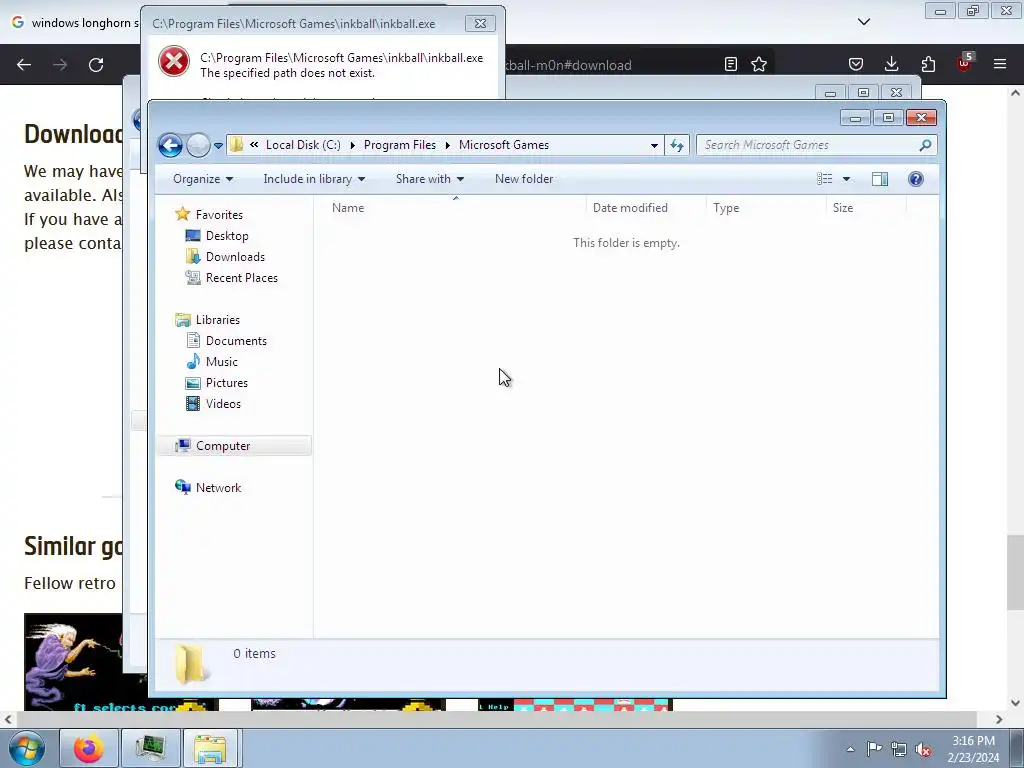
Task: Open Desktop in the navigation pane
Action: (227, 236)
